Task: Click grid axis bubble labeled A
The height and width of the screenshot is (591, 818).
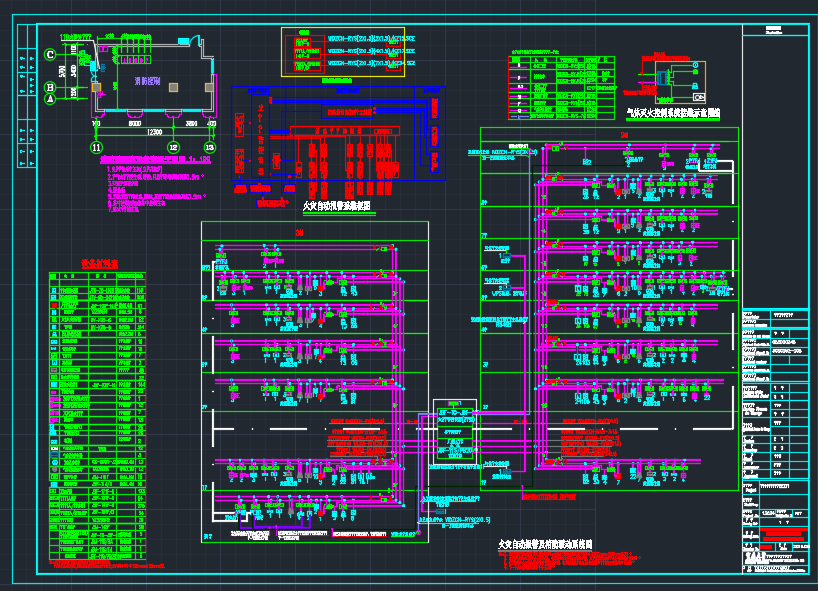Action: tap(50, 97)
